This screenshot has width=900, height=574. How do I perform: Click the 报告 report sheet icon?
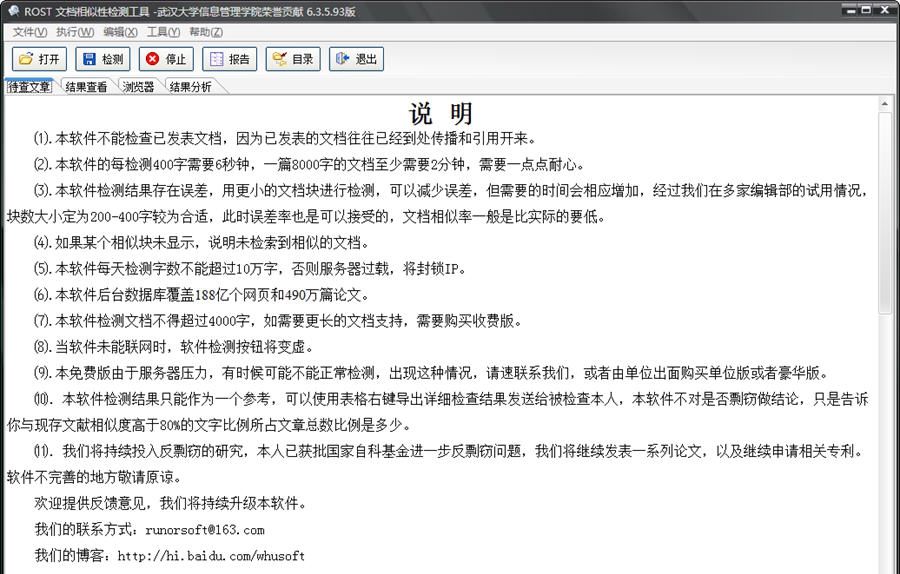click(216, 59)
